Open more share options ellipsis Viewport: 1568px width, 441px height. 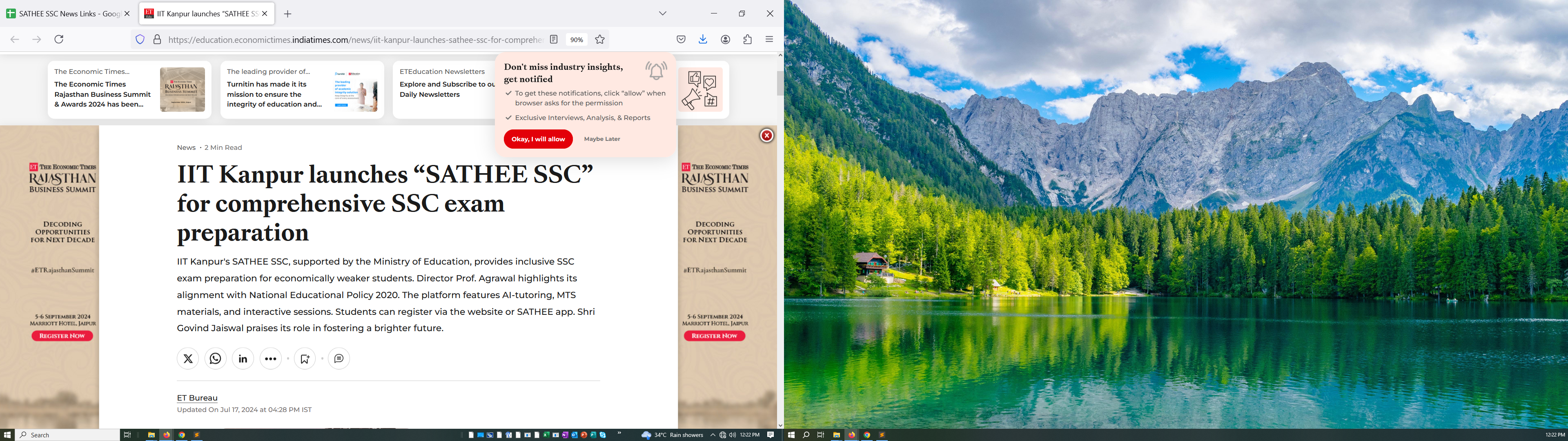click(271, 359)
